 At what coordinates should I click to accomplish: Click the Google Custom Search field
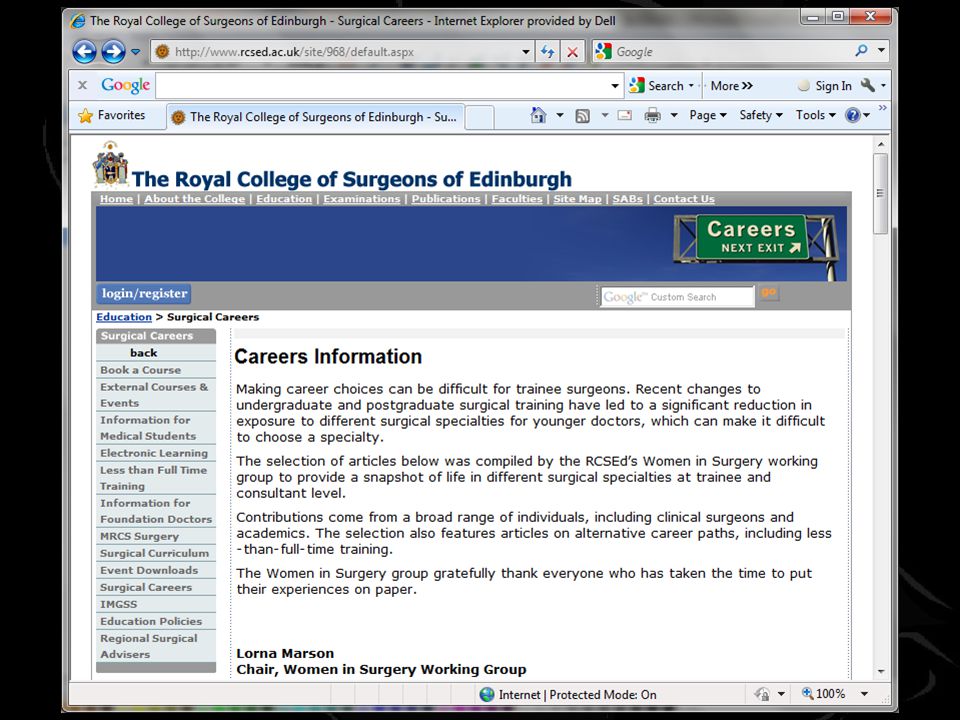click(x=677, y=297)
